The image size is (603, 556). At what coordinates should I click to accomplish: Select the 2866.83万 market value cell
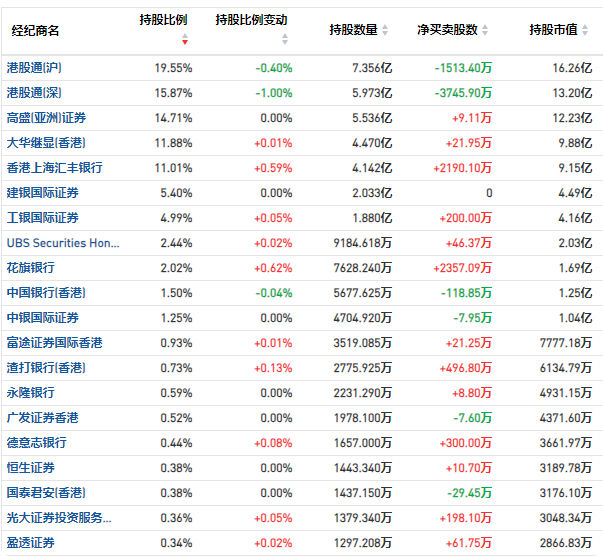[x=566, y=543]
